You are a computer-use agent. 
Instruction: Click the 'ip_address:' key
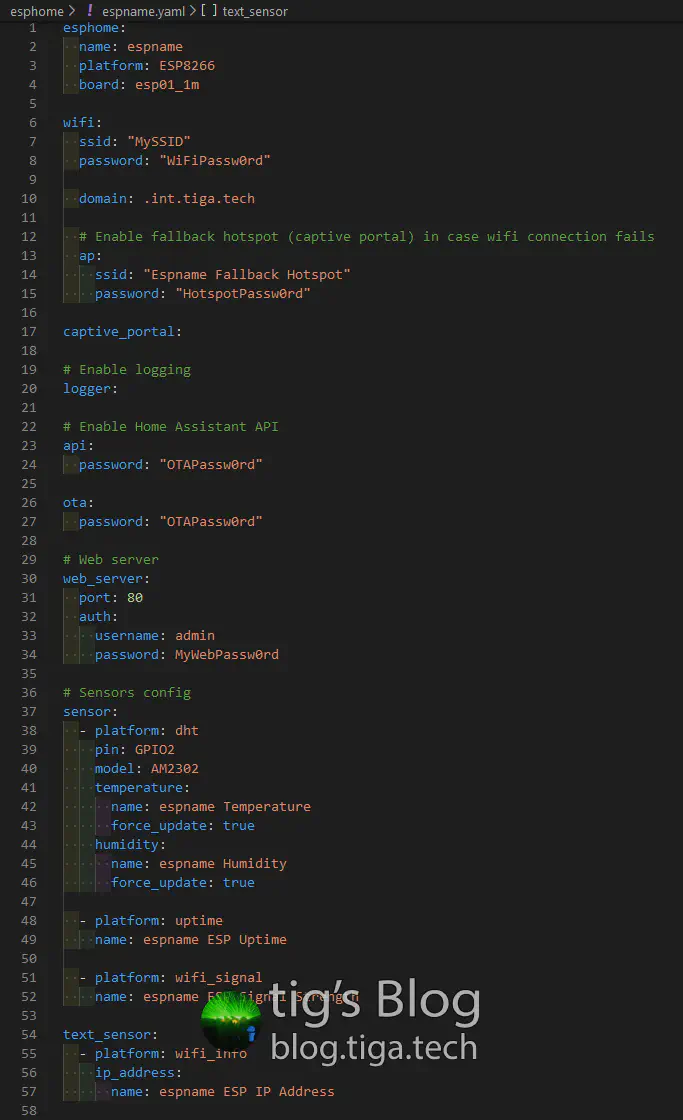click(139, 1073)
